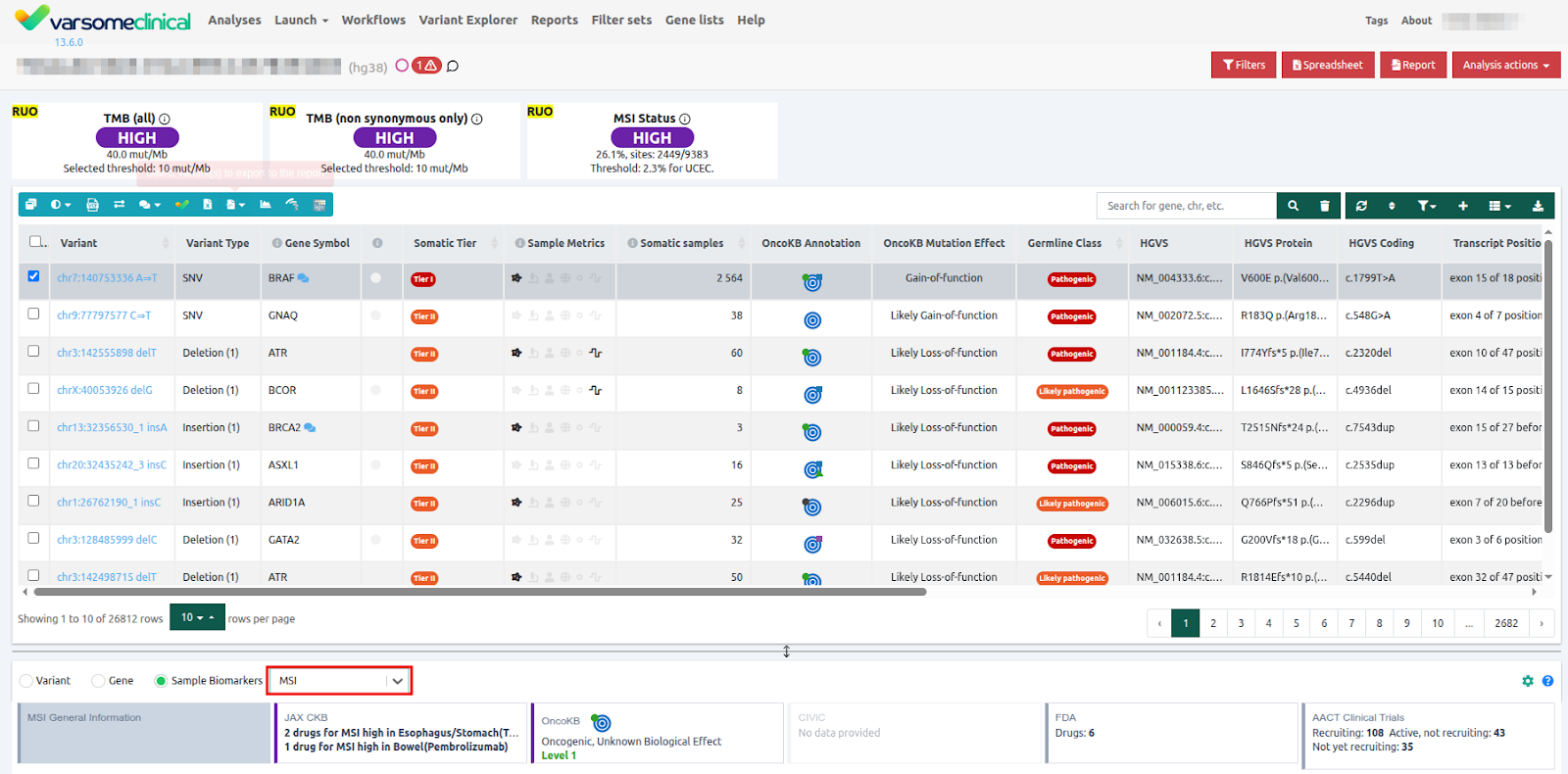Open the Variant Explorer menu
The image size is (1568, 774).
tap(467, 21)
